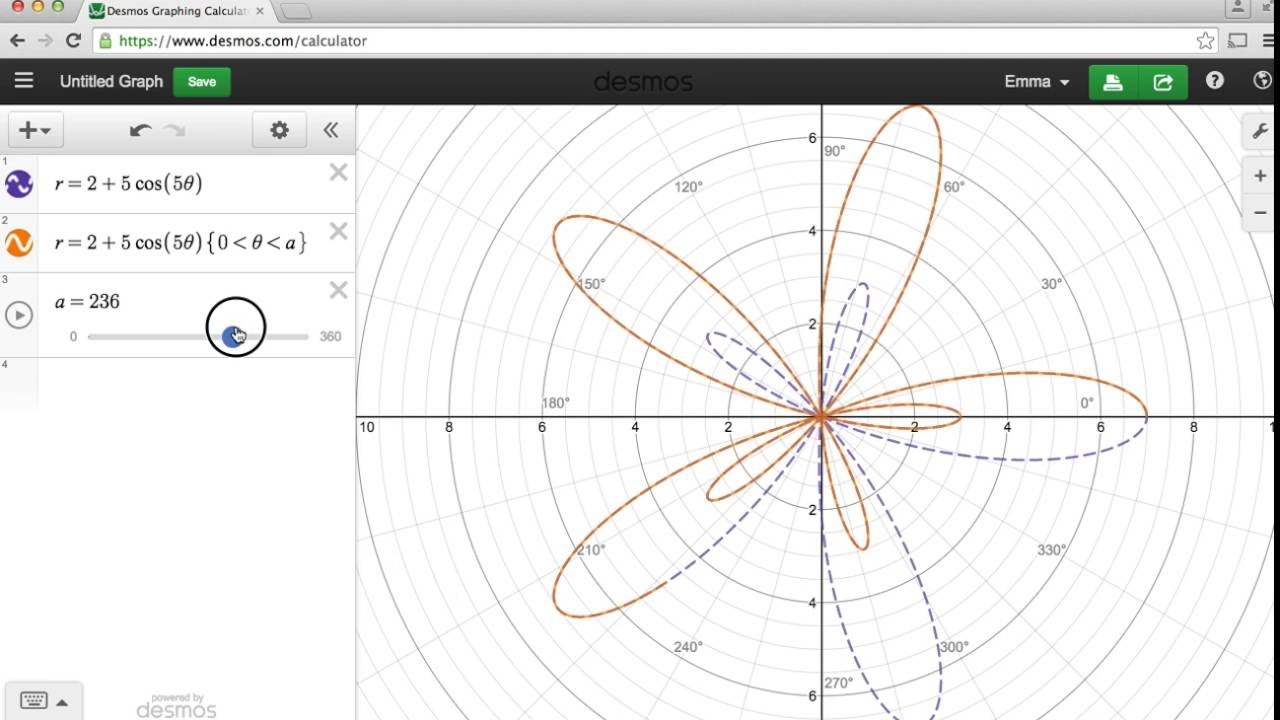This screenshot has width=1280, height=720.
Task: Open the Desmos hamburger menu
Action: [24, 81]
